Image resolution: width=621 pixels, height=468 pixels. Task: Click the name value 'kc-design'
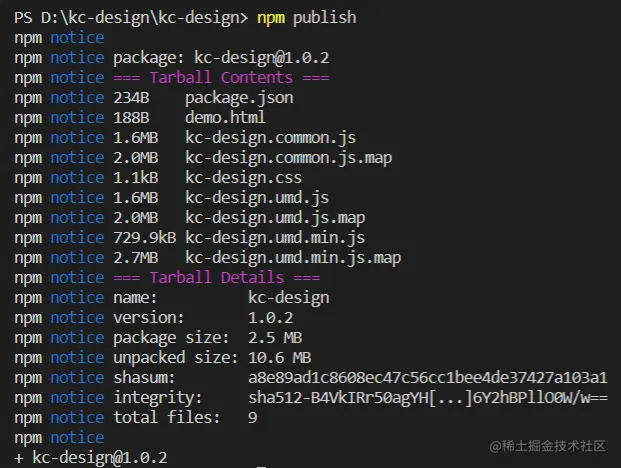click(289, 298)
